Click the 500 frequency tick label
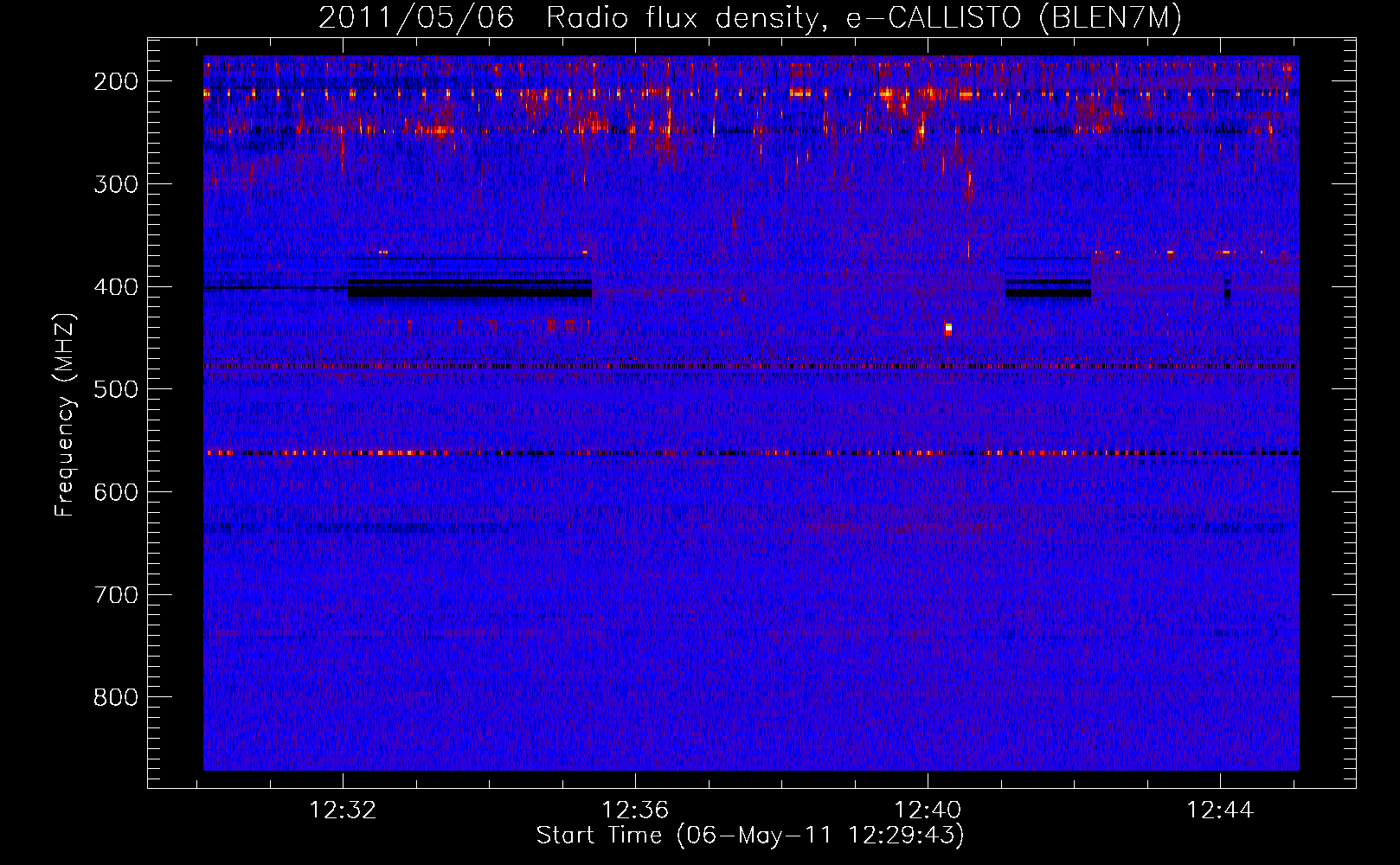This screenshot has height=865, width=1400. (116, 389)
